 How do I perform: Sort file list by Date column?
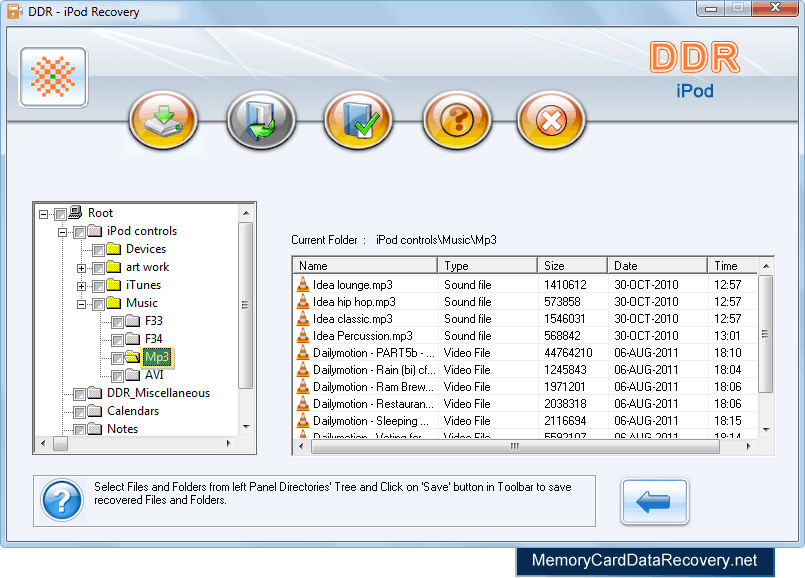[x=657, y=265]
